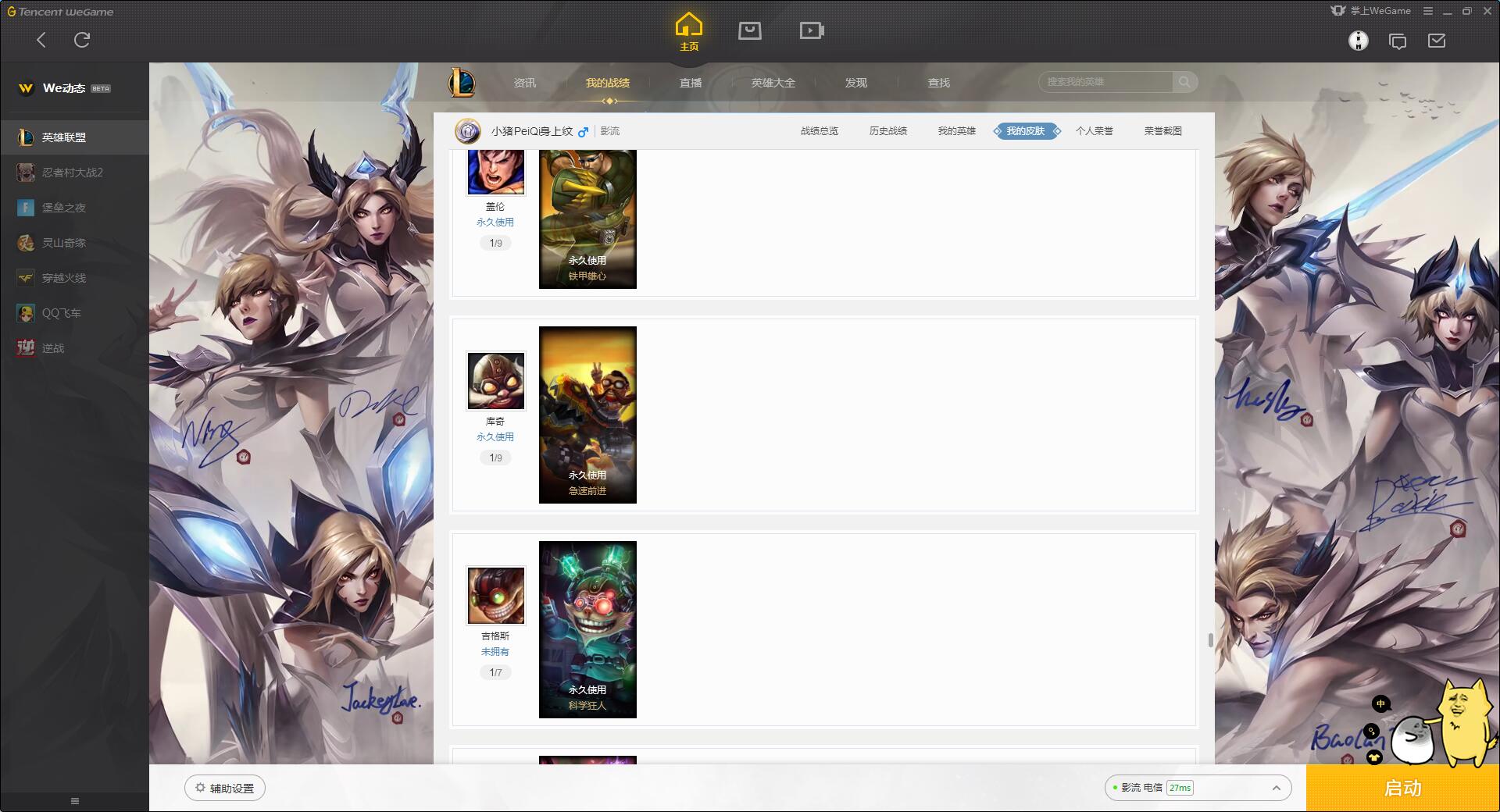Open the 急速前进 skin card

tap(587, 415)
